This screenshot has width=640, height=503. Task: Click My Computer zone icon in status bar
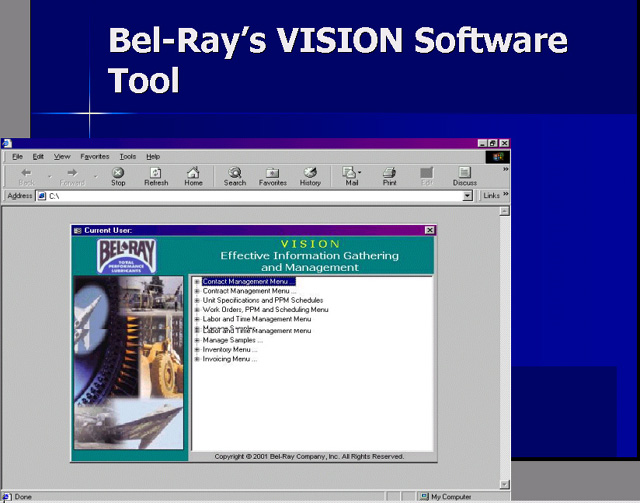point(424,496)
